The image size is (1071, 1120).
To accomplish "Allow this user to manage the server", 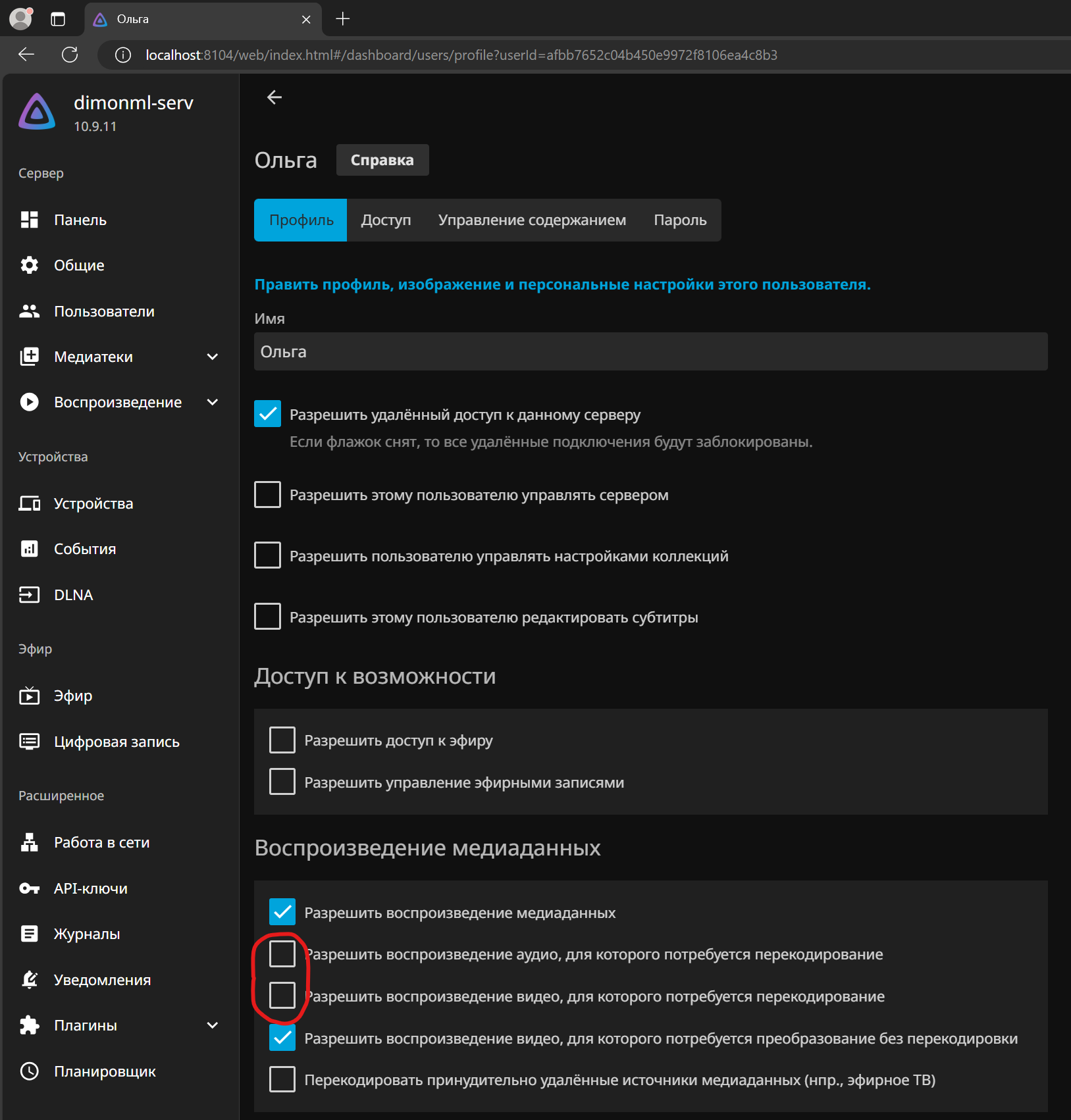I will point(267,495).
